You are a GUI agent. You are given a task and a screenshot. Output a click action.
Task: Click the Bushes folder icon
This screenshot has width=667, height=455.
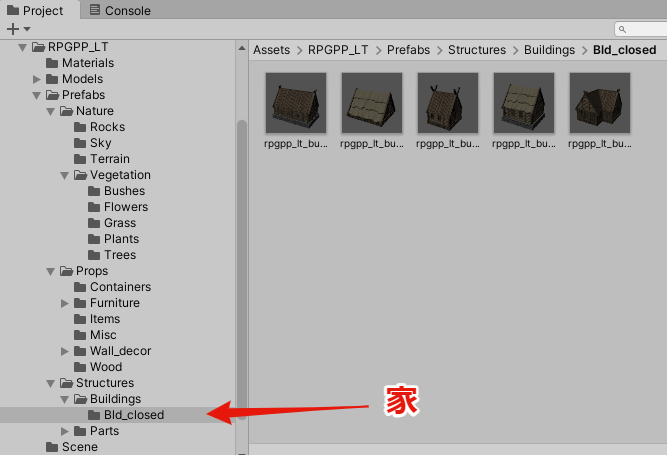(94, 191)
